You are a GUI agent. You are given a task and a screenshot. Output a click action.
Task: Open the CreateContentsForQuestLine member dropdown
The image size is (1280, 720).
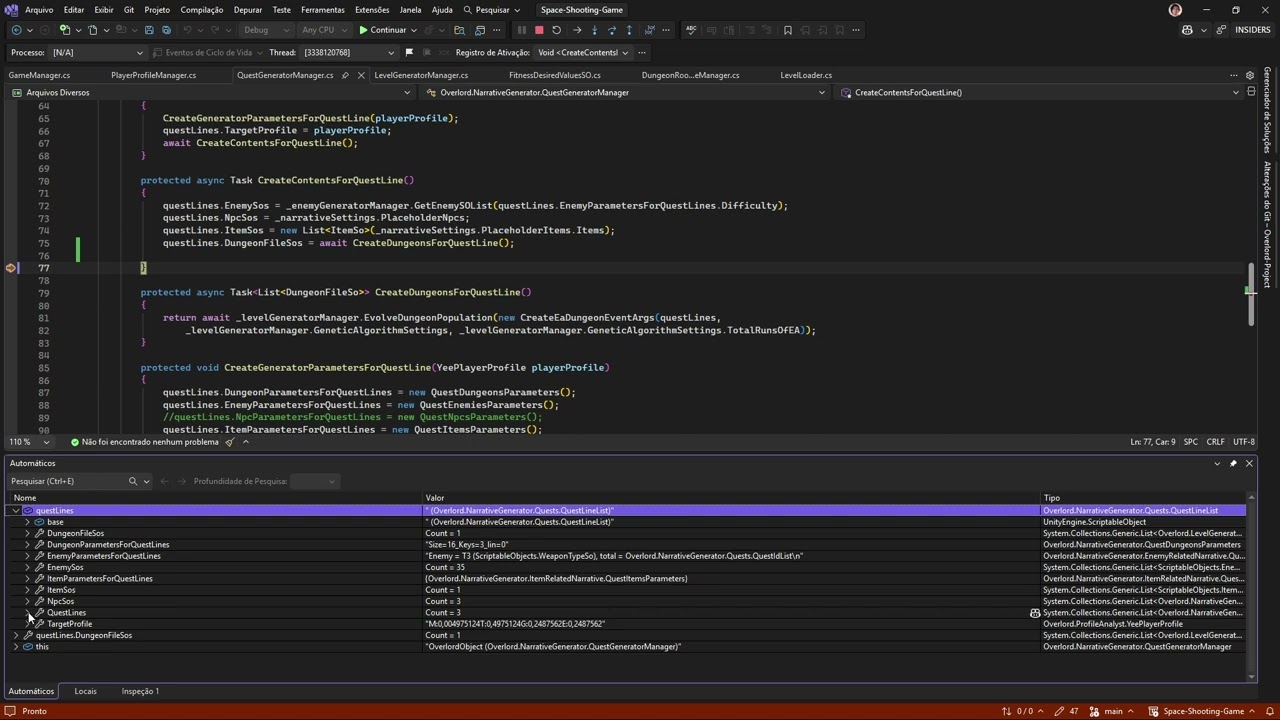[x=1040, y=92]
